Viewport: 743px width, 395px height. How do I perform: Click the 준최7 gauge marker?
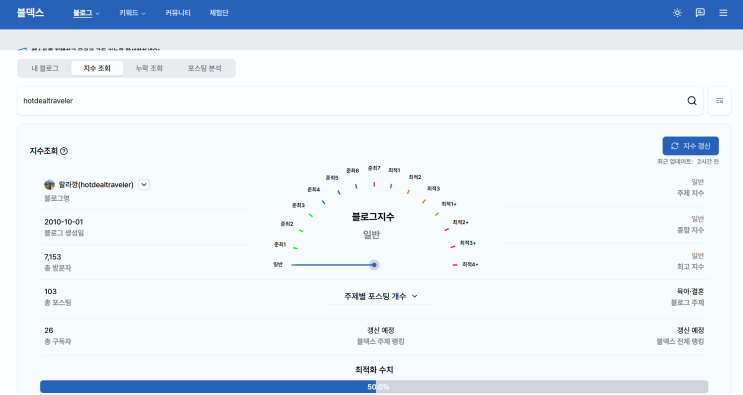(374, 184)
